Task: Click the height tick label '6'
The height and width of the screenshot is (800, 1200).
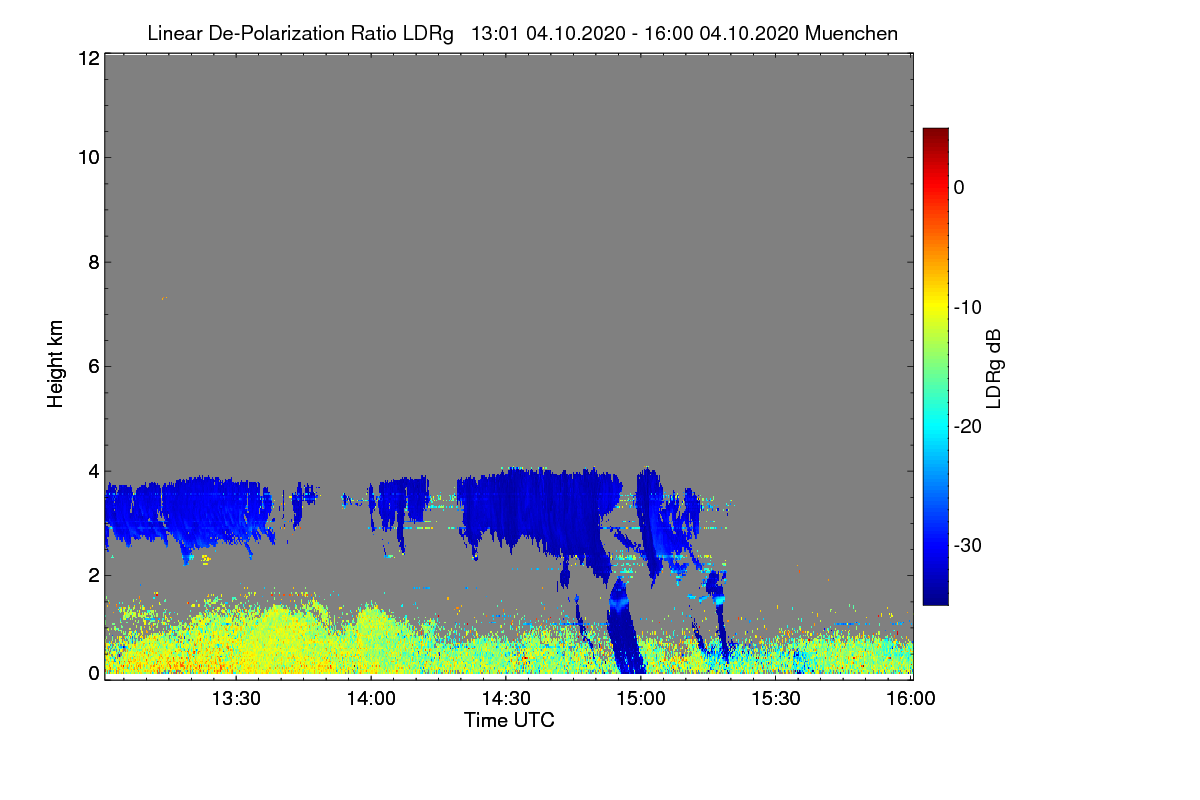Action: (x=92, y=366)
